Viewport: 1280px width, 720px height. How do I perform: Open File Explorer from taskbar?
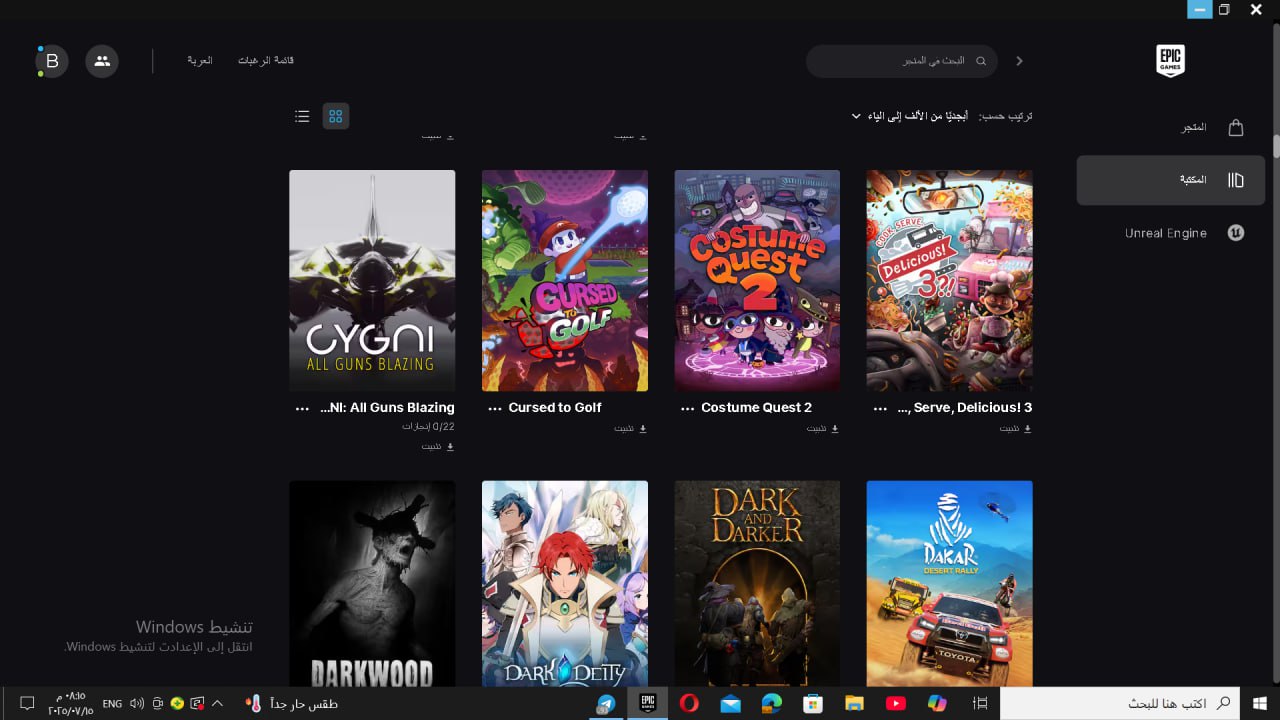pyautogui.click(x=854, y=703)
